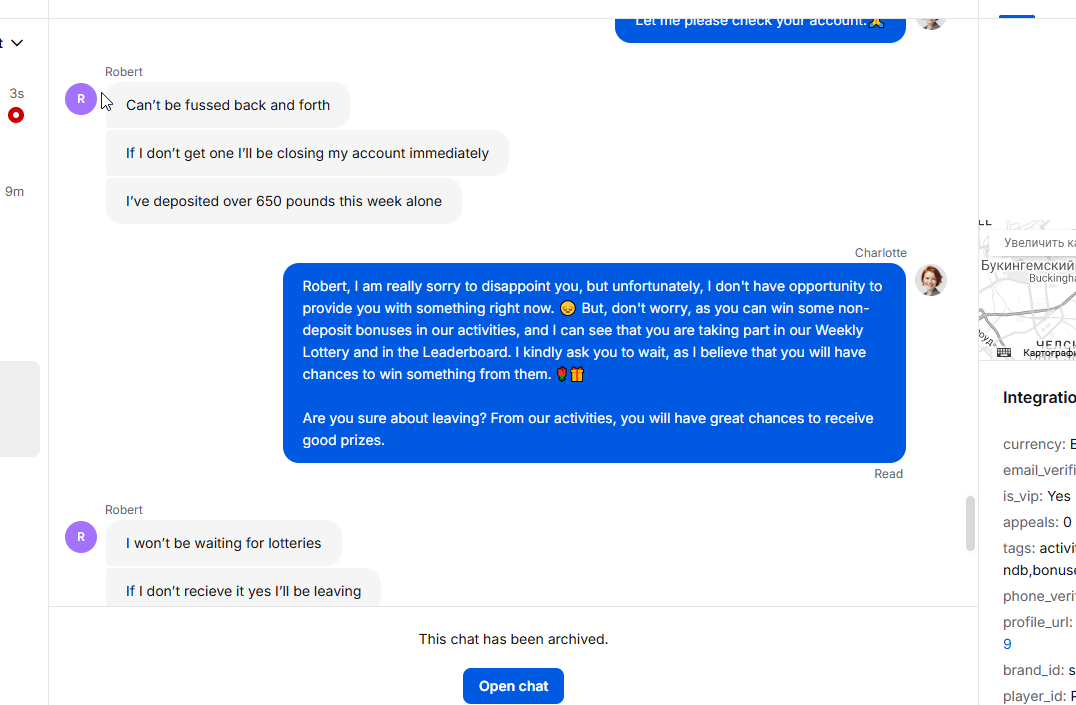The width and height of the screenshot is (1076, 705).
Task: Select the "Can't be fussed back and forth" message
Action: point(228,105)
